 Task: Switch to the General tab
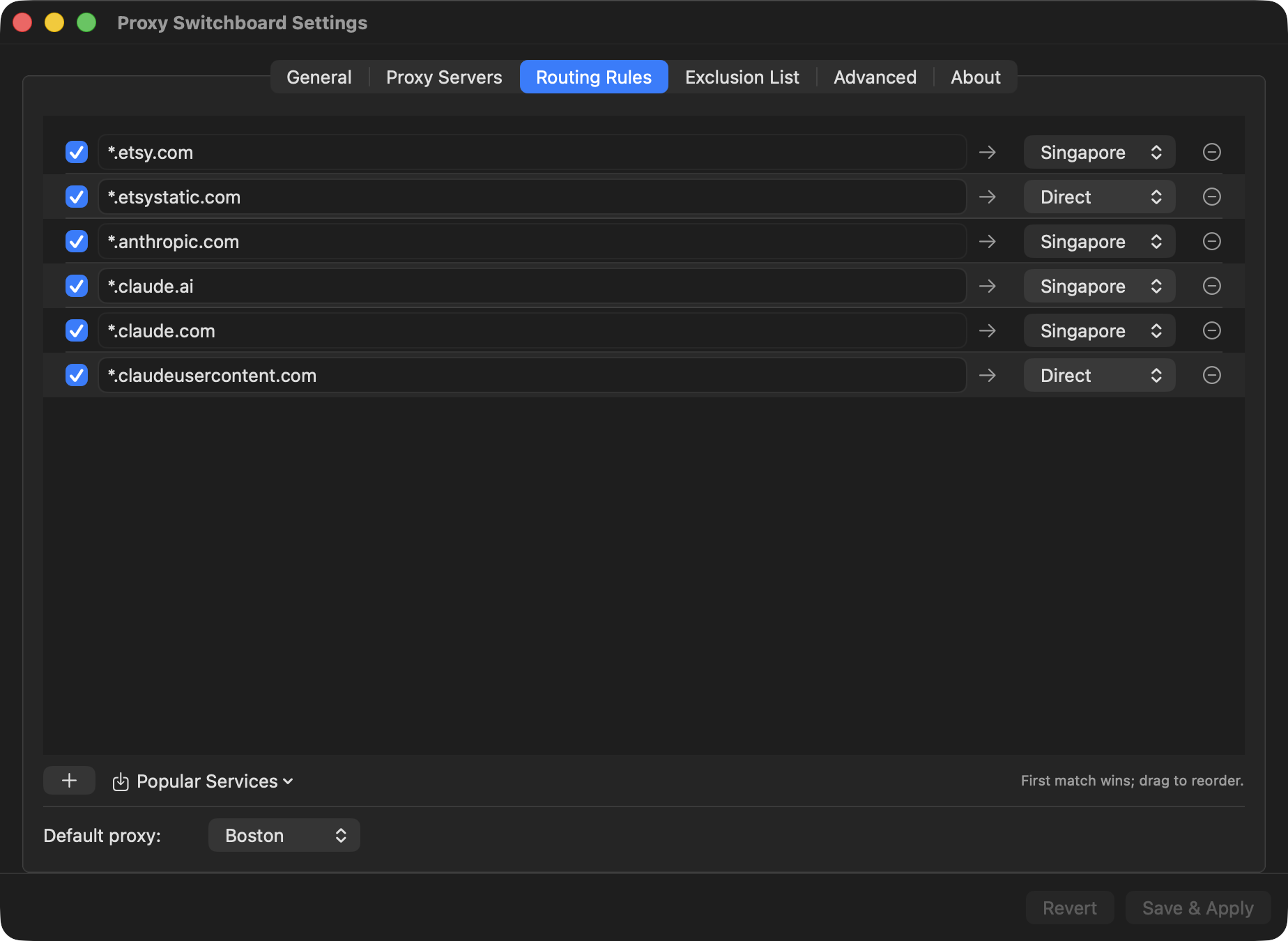pyautogui.click(x=319, y=77)
